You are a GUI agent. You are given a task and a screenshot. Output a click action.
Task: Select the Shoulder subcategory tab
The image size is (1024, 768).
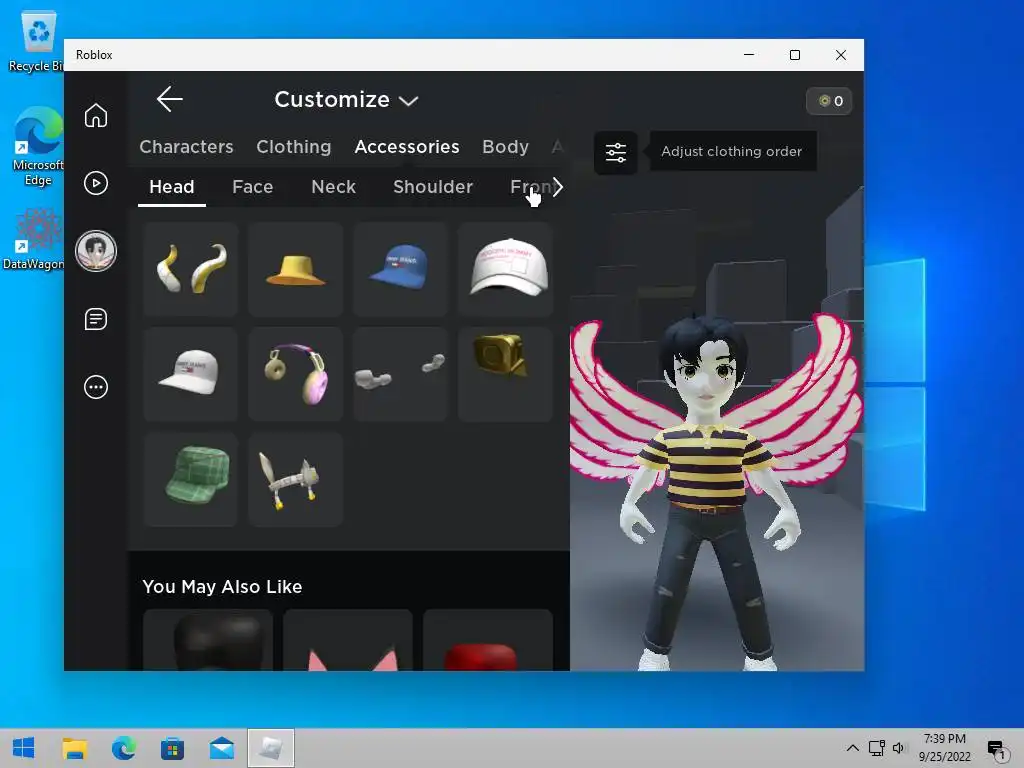(433, 187)
